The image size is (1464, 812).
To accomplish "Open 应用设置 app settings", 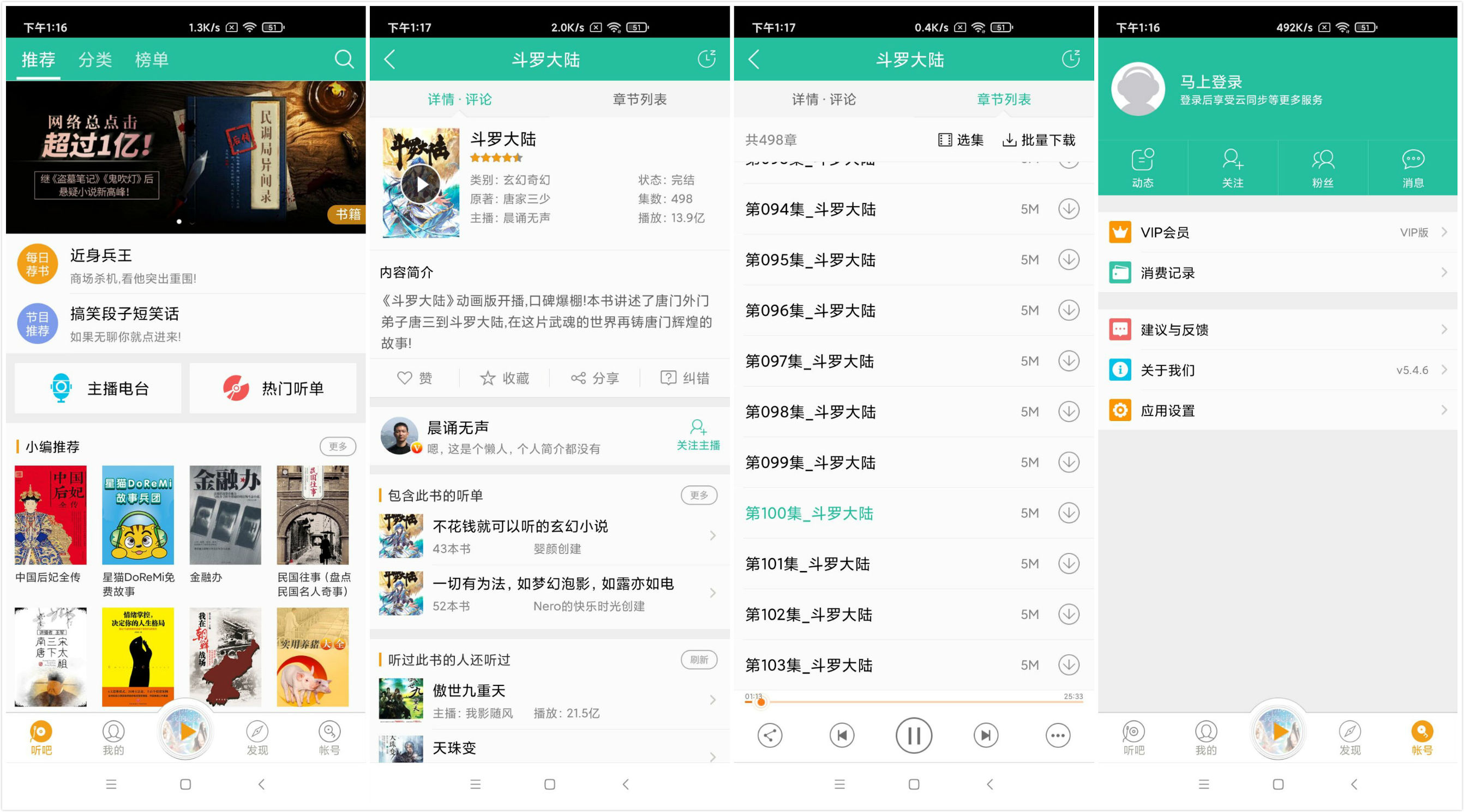I will pyautogui.click(x=1277, y=410).
